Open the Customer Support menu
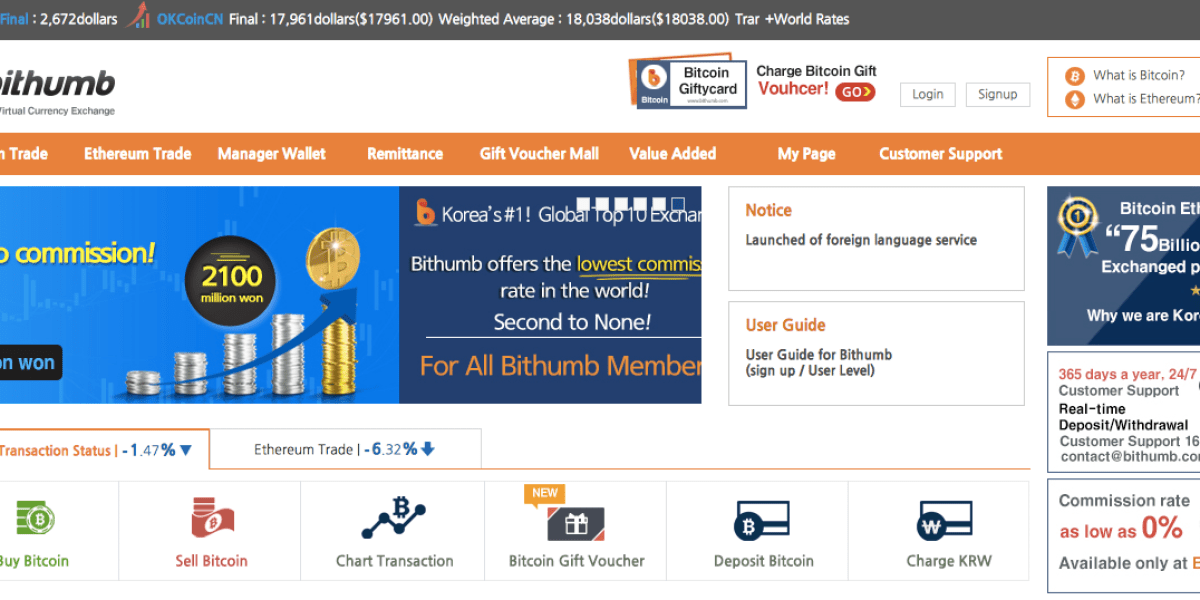The image size is (1200, 600). click(940, 154)
